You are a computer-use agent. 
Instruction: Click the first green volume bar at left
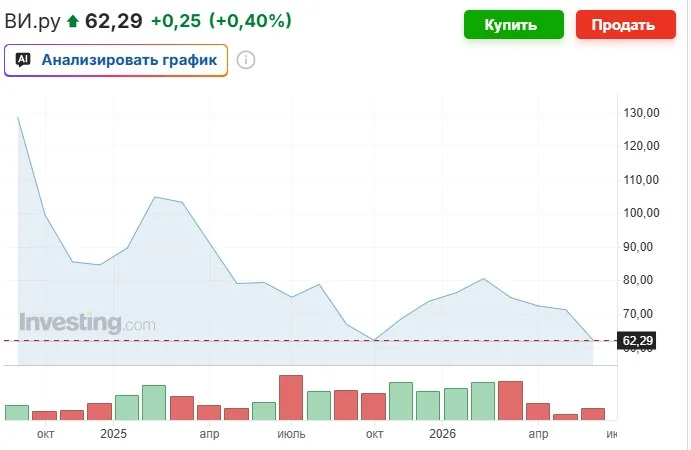(17, 413)
